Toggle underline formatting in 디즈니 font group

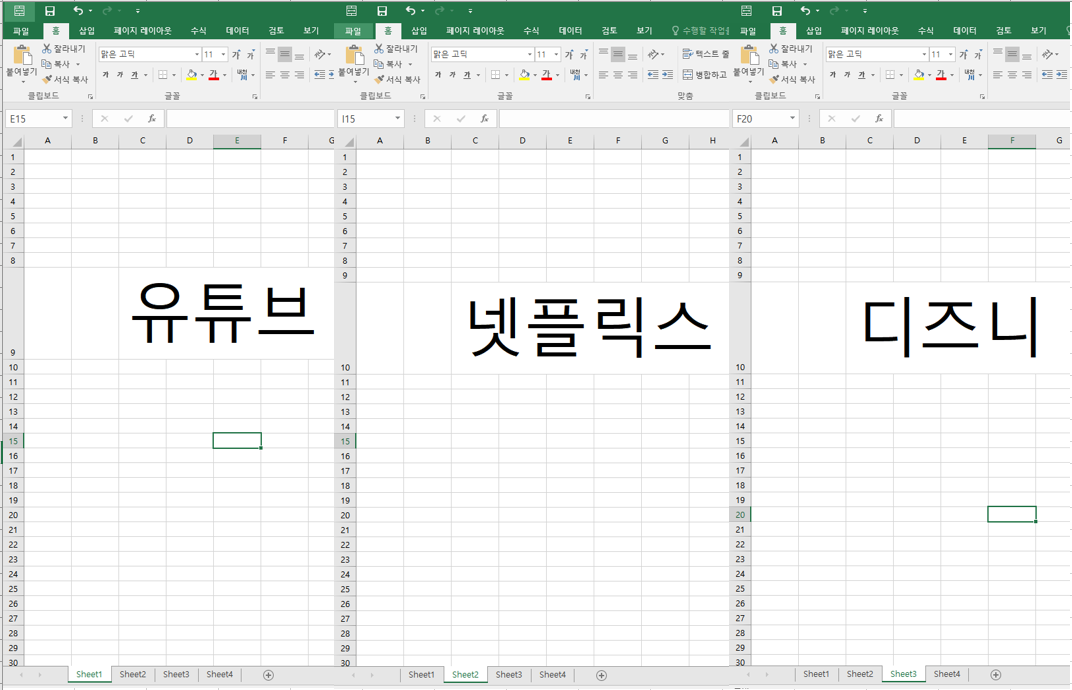click(x=861, y=73)
